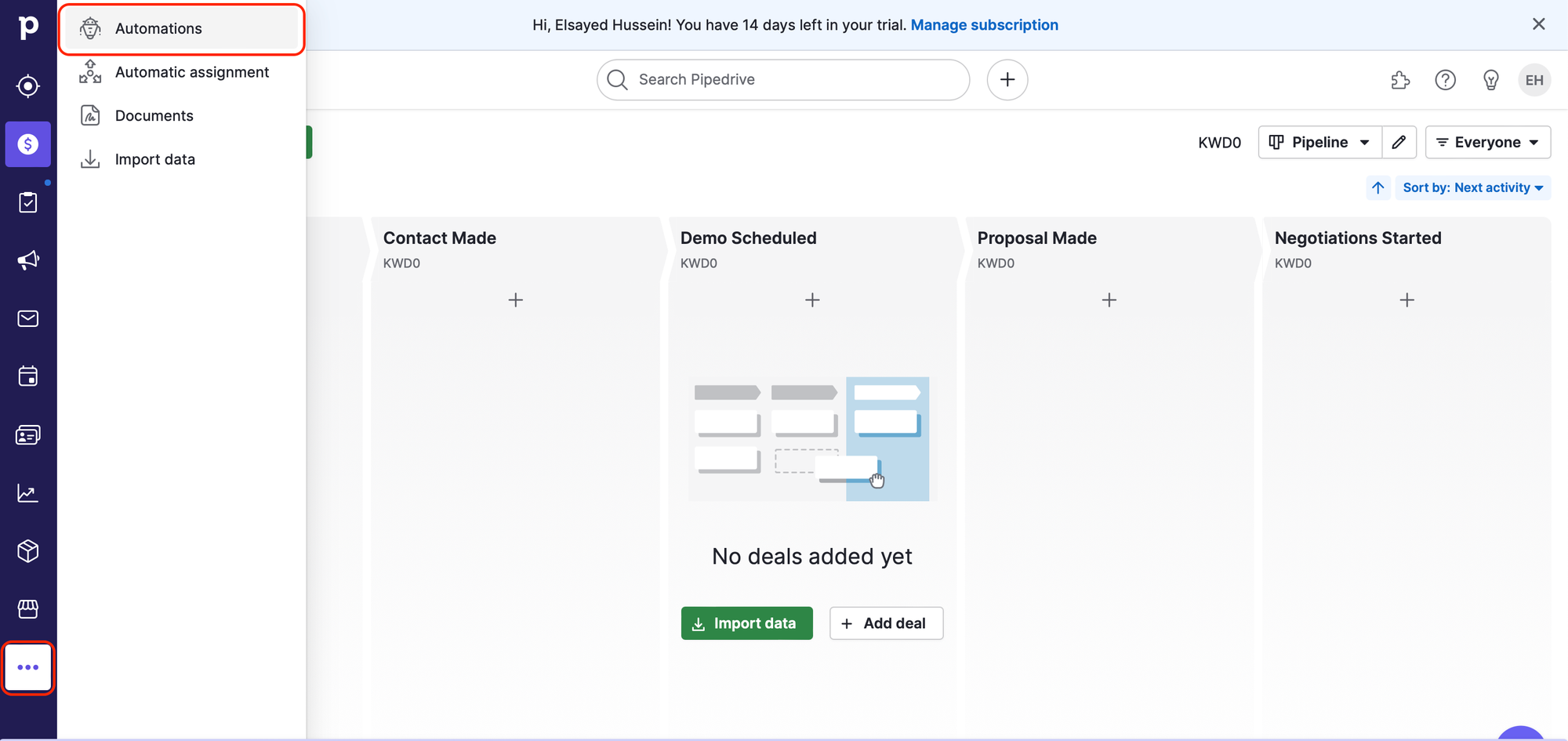Click the lightbulb Sales Assistant icon
Image resolution: width=1568 pixels, height=741 pixels.
(1490, 80)
